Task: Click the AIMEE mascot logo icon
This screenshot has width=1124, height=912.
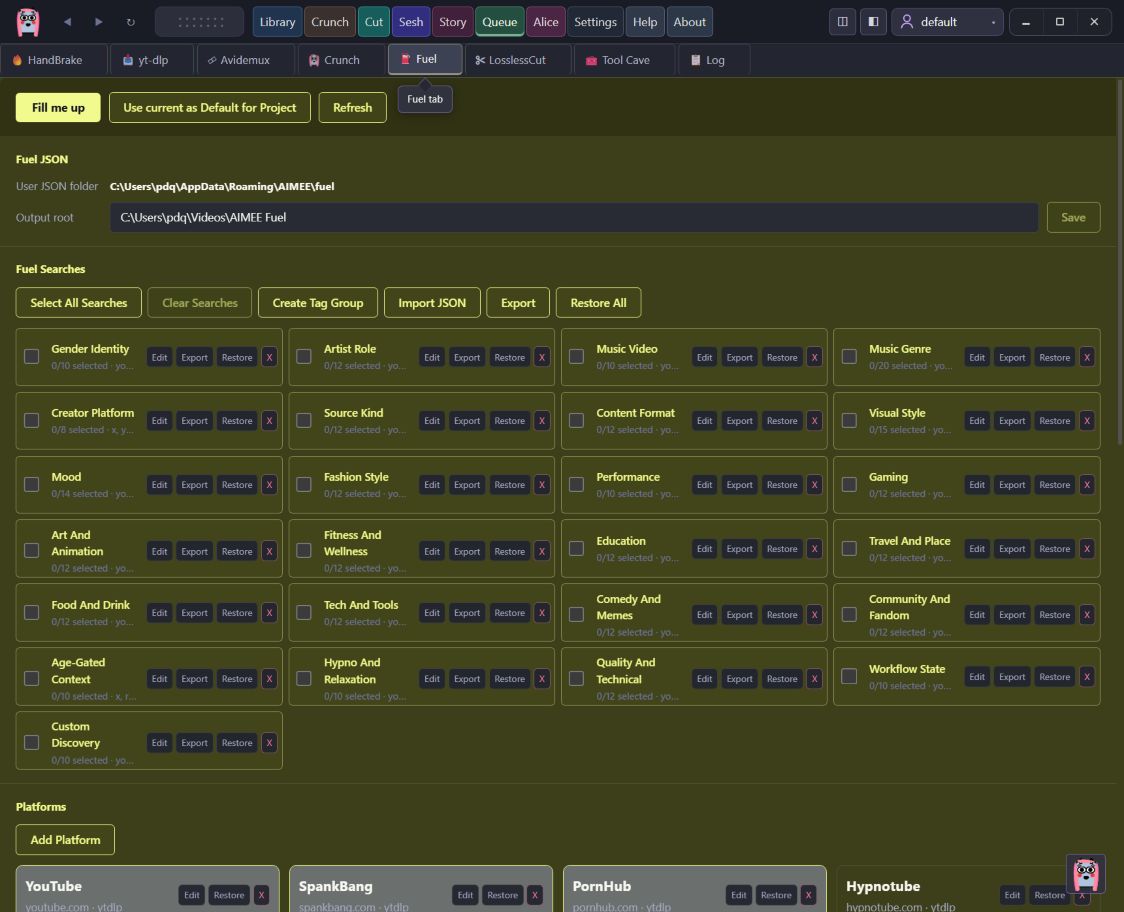Action: pos(28,22)
